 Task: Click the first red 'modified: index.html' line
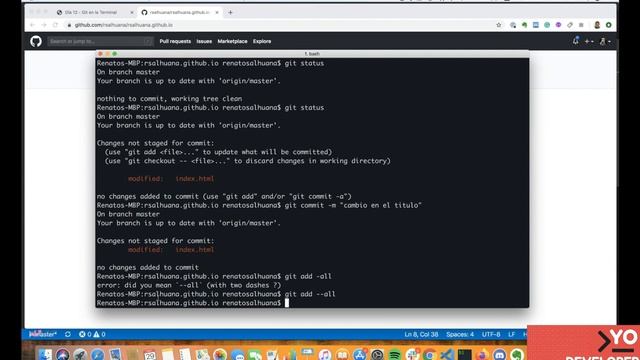(171, 179)
